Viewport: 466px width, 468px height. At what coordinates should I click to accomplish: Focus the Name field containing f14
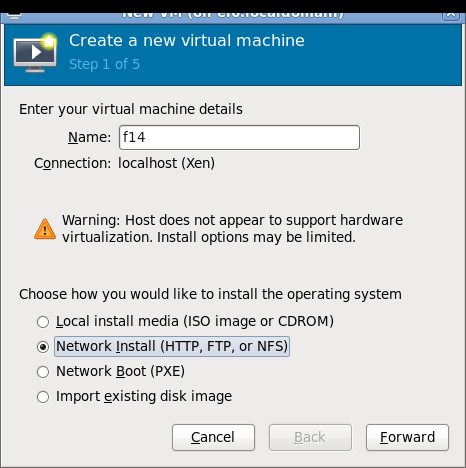point(239,137)
